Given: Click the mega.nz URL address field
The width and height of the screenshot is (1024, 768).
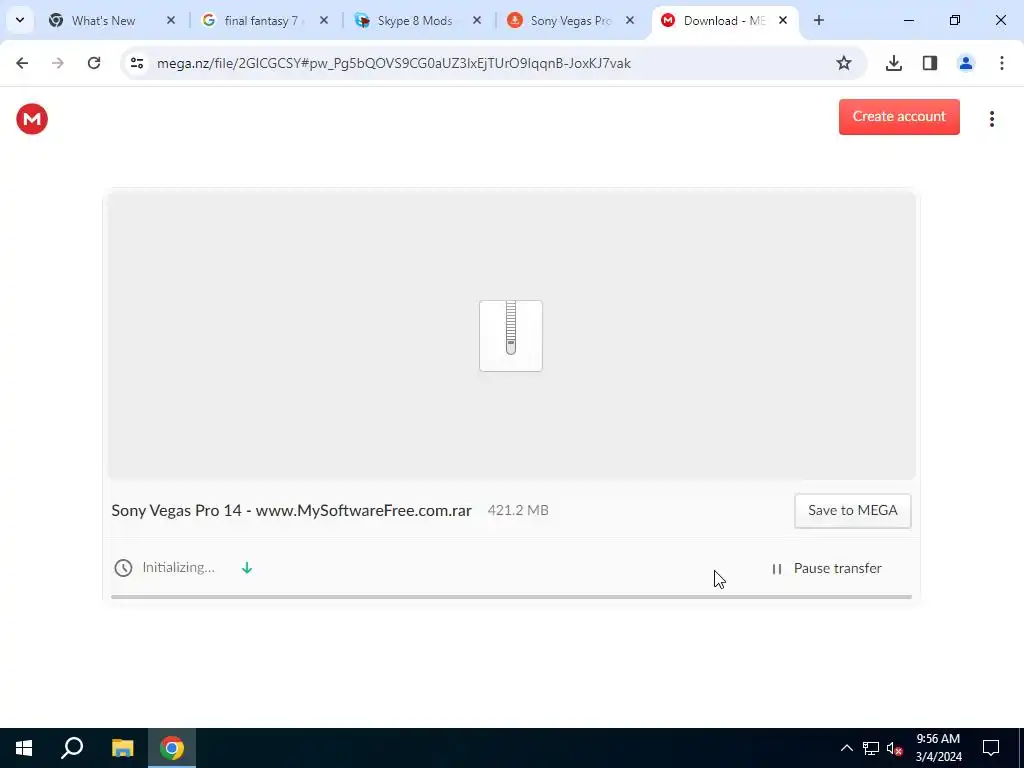Looking at the screenshot, I should (x=393, y=63).
